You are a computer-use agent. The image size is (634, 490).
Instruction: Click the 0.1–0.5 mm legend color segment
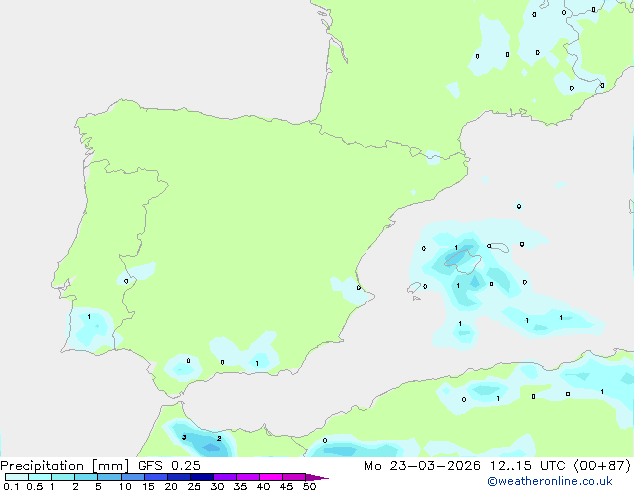click(17, 477)
